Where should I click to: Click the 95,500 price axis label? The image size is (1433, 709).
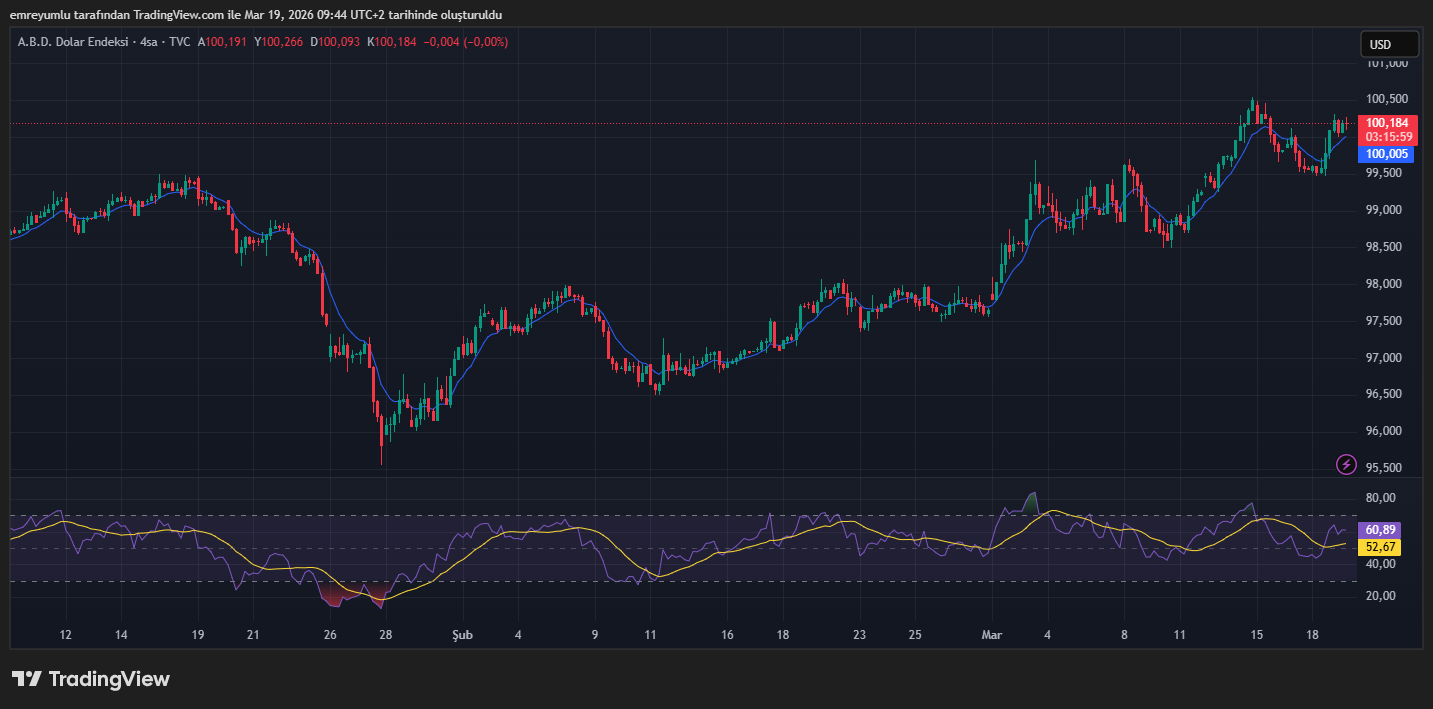1386,468
